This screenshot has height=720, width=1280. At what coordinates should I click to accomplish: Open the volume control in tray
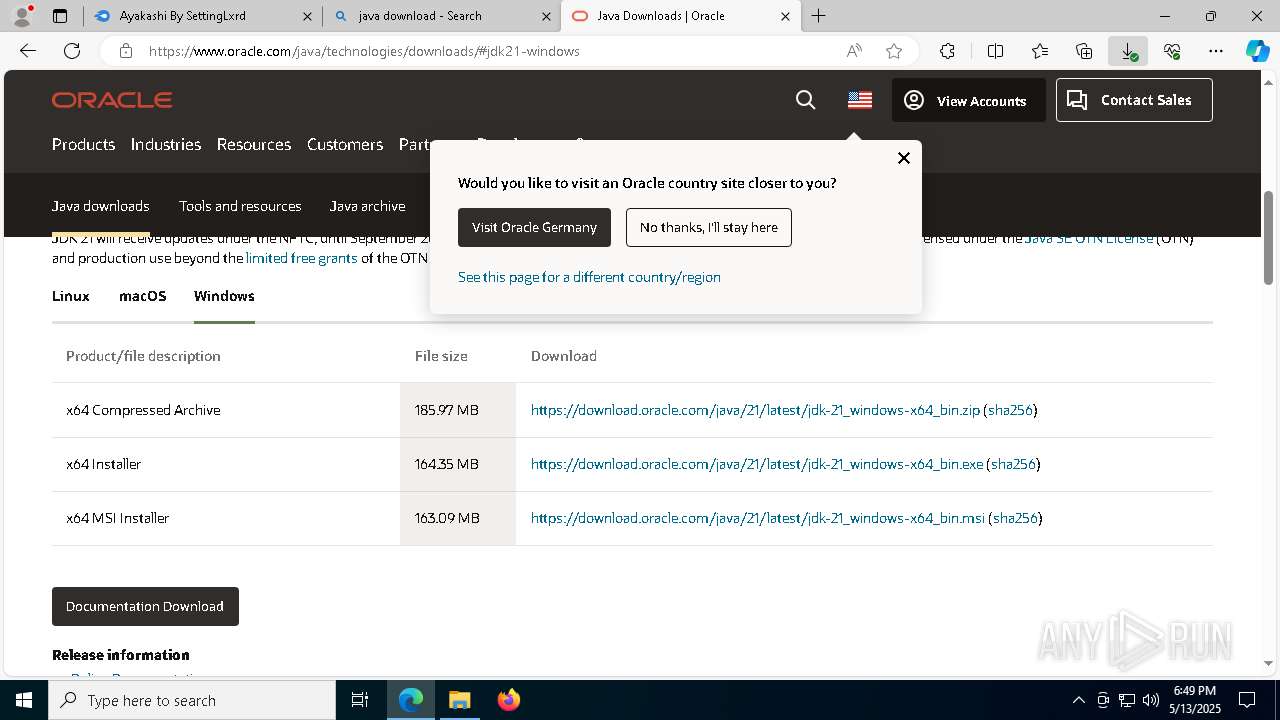1150,700
